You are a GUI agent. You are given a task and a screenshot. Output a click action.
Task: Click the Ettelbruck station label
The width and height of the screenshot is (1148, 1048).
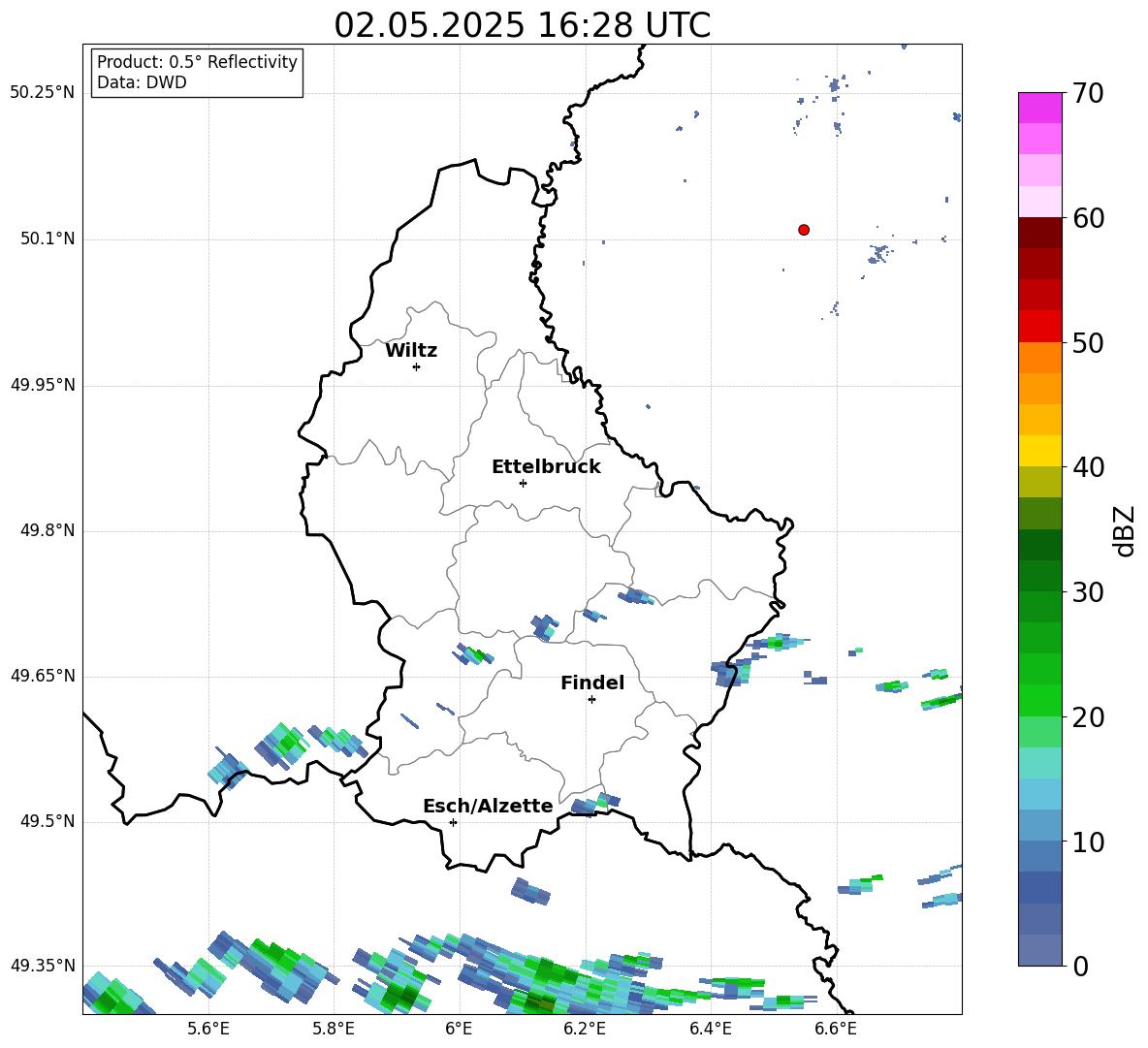pyautogui.click(x=546, y=467)
